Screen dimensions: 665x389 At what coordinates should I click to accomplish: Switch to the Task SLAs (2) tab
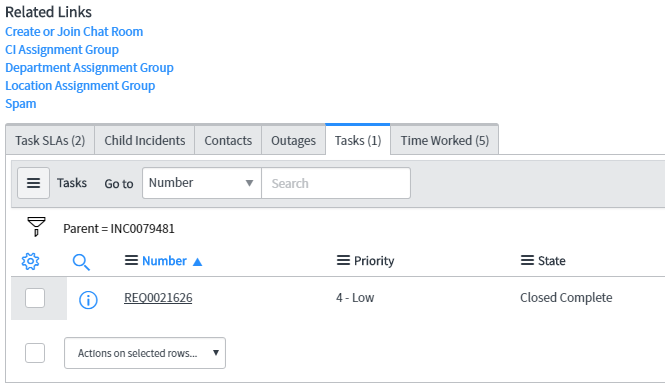50,140
